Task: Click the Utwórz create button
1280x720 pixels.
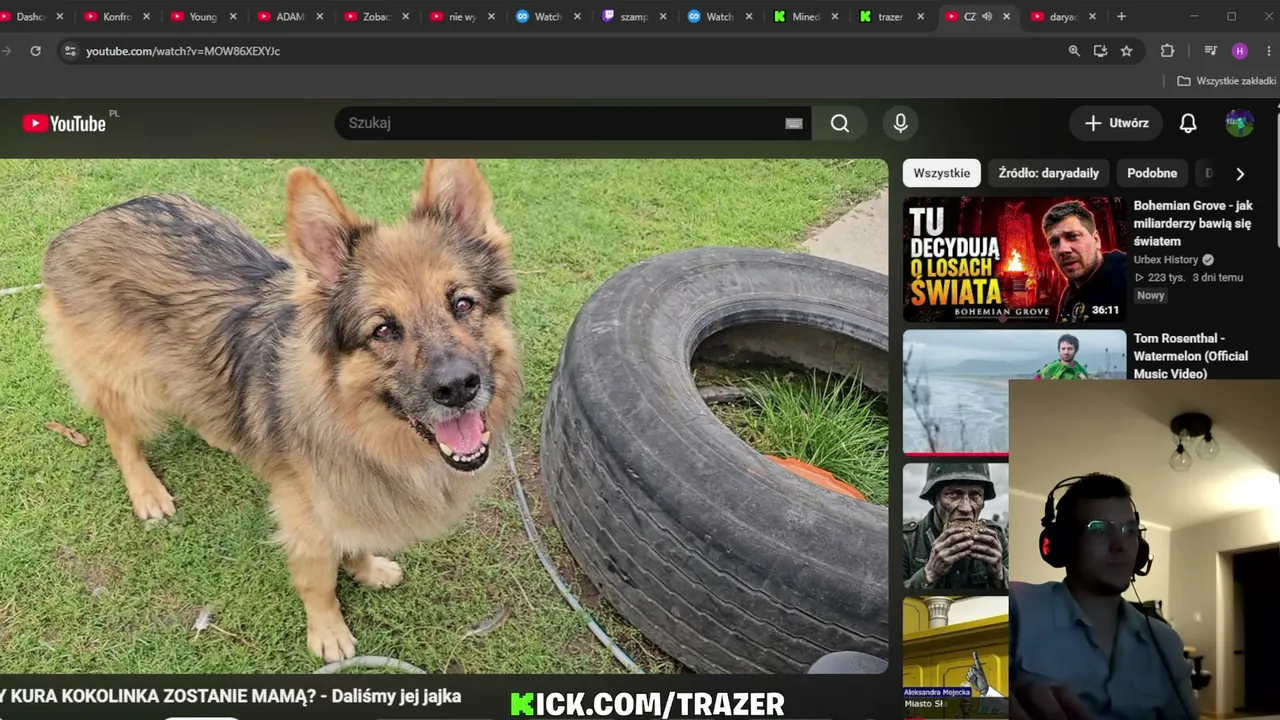Action: (x=1116, y=123)
